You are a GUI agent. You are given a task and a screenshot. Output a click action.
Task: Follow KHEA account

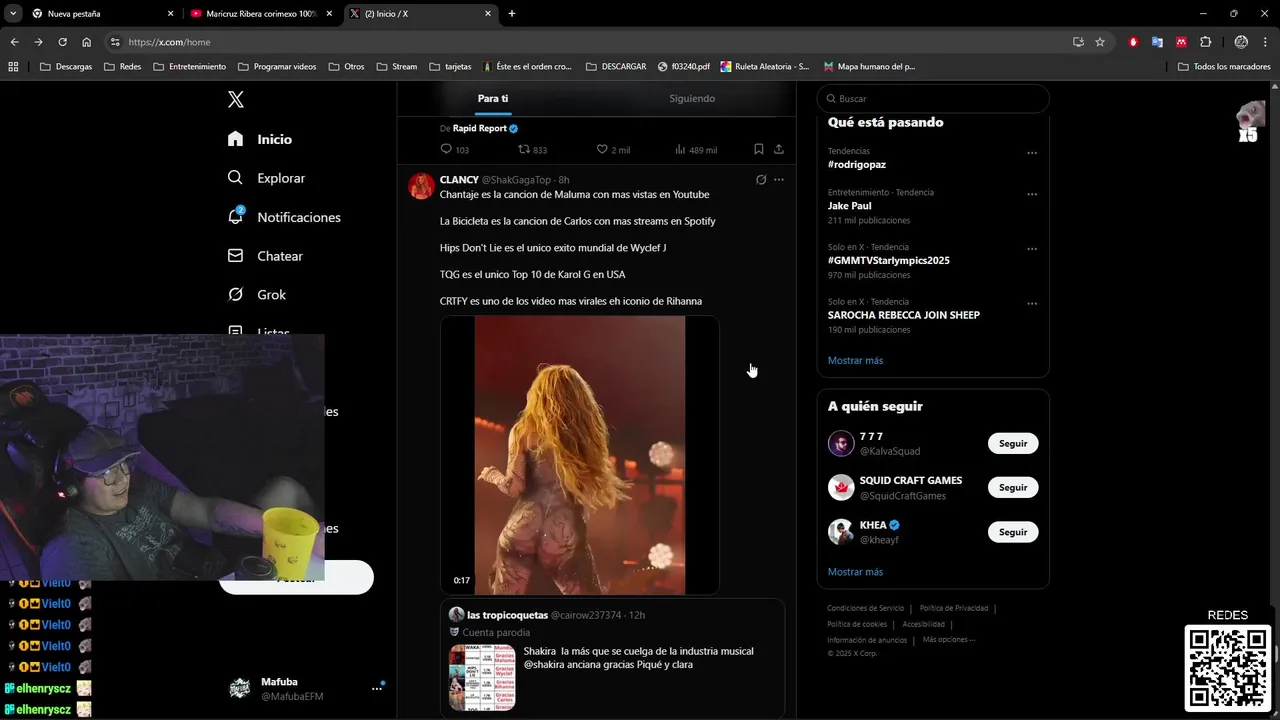tap(1013, 532)
